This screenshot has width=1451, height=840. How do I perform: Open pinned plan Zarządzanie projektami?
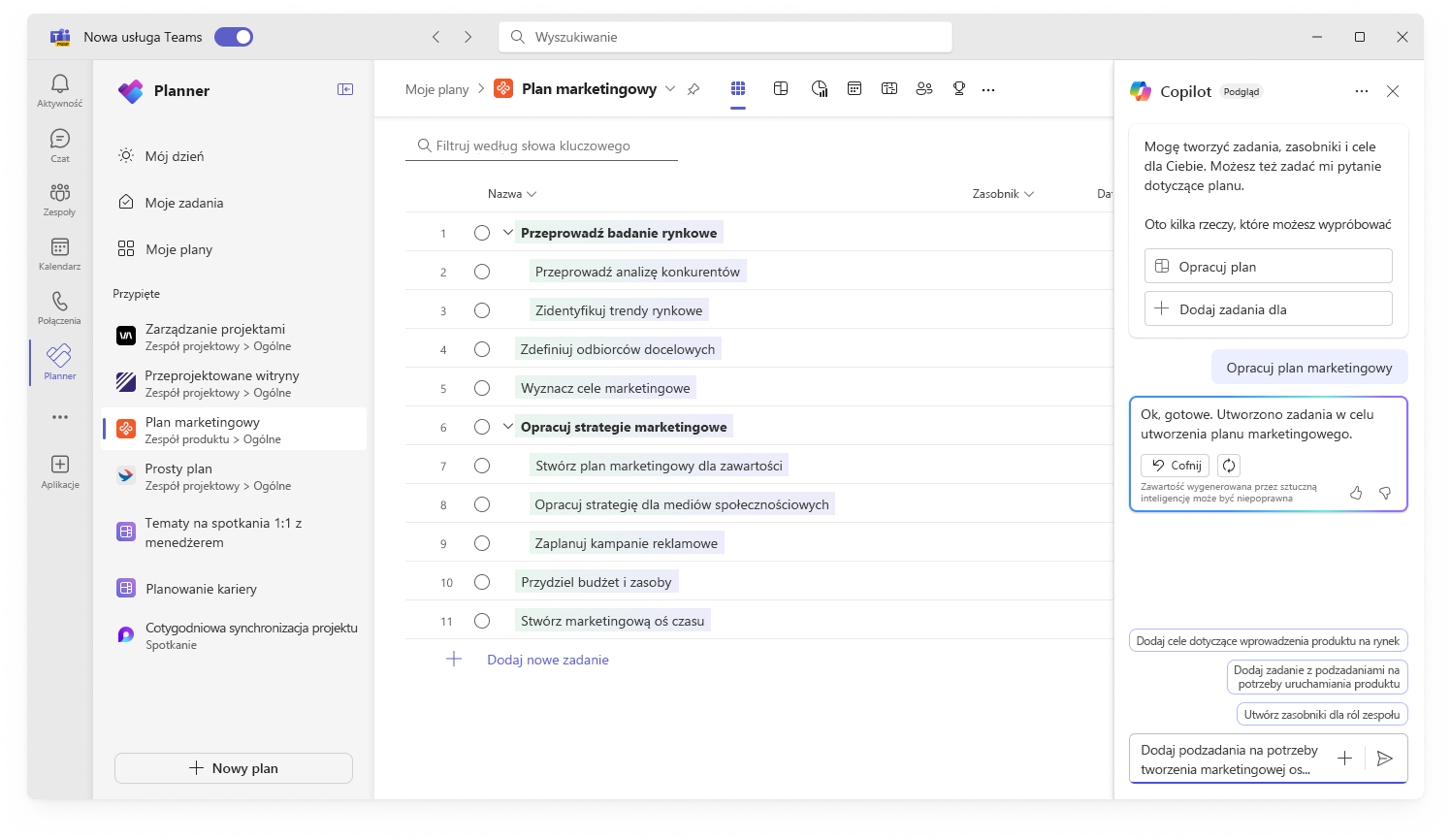point(234,337)
